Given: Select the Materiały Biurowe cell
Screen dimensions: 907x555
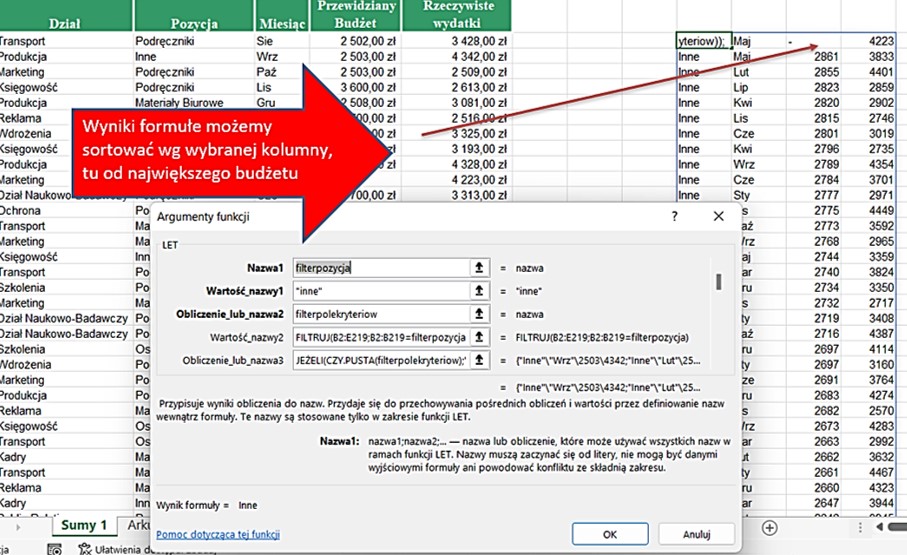Looking at the screenshot, I should pos(194,102).
